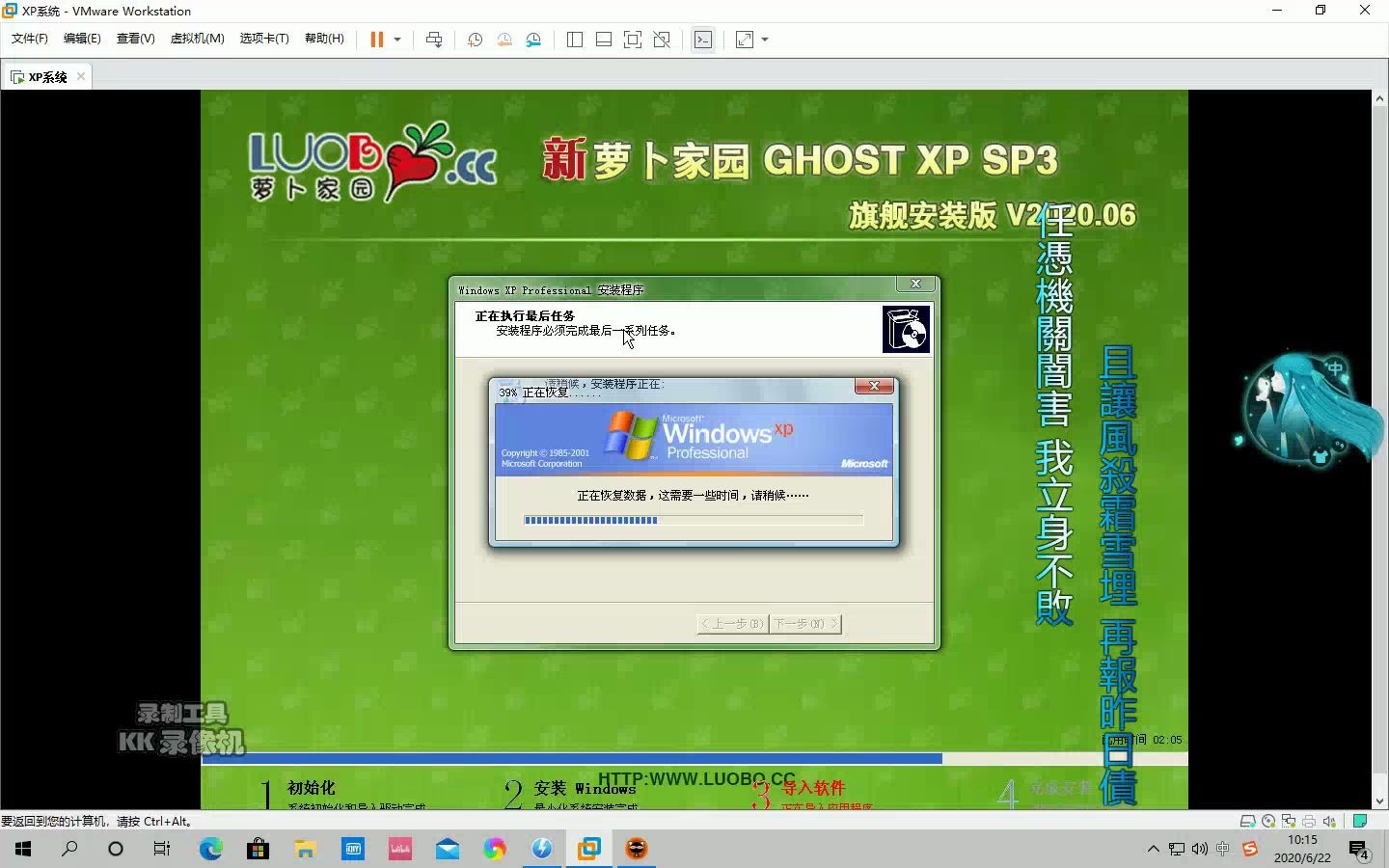The width and height of the screenshot is (1389, 868).
Task: Open the 查看(V) menu
Action: (135, 39)
